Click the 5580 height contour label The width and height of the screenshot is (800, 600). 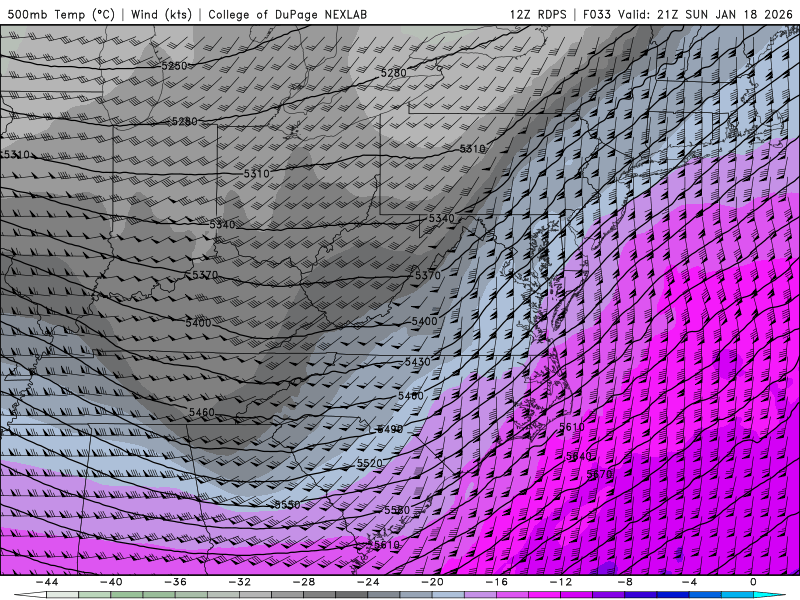tap(397, 510)
